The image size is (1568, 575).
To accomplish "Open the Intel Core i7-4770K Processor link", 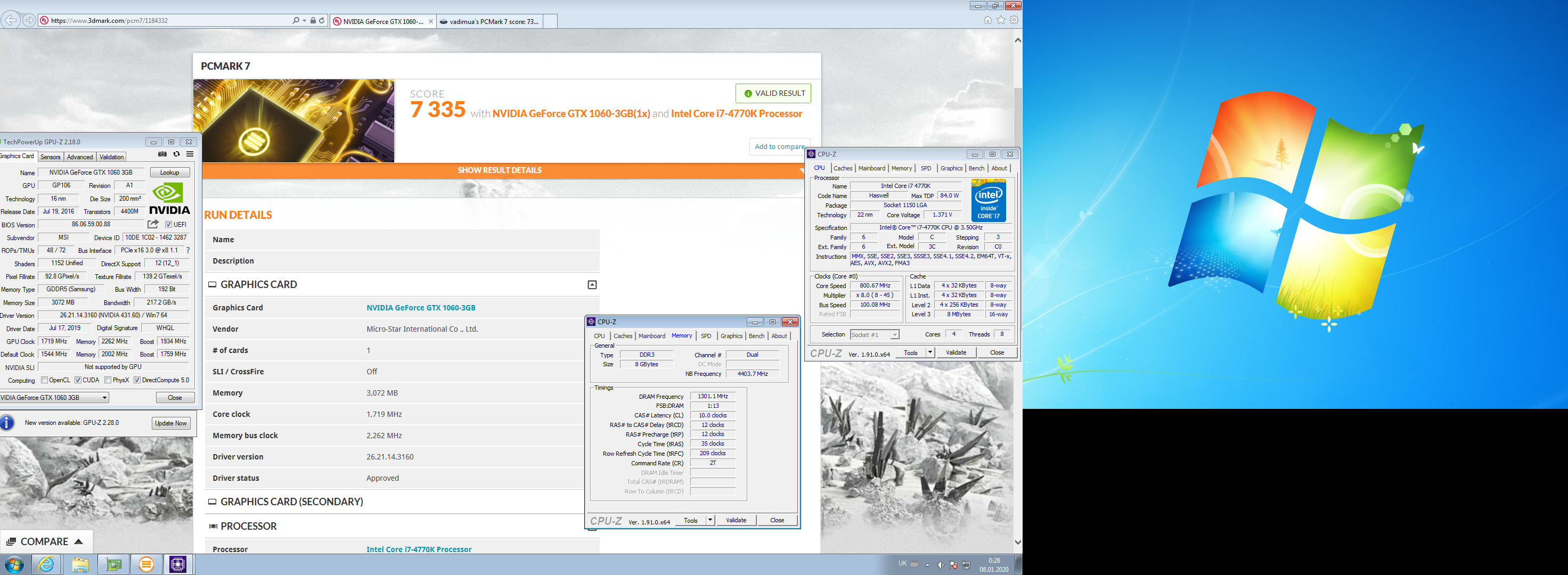I will pyautogui.click(x=419, y=549).
